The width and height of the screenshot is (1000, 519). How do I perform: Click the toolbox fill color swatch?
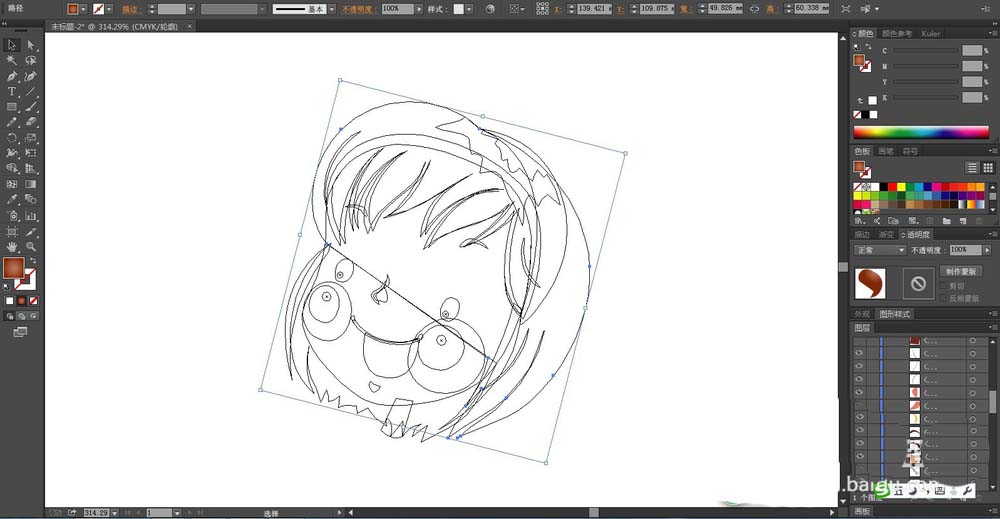coord(13,268)
